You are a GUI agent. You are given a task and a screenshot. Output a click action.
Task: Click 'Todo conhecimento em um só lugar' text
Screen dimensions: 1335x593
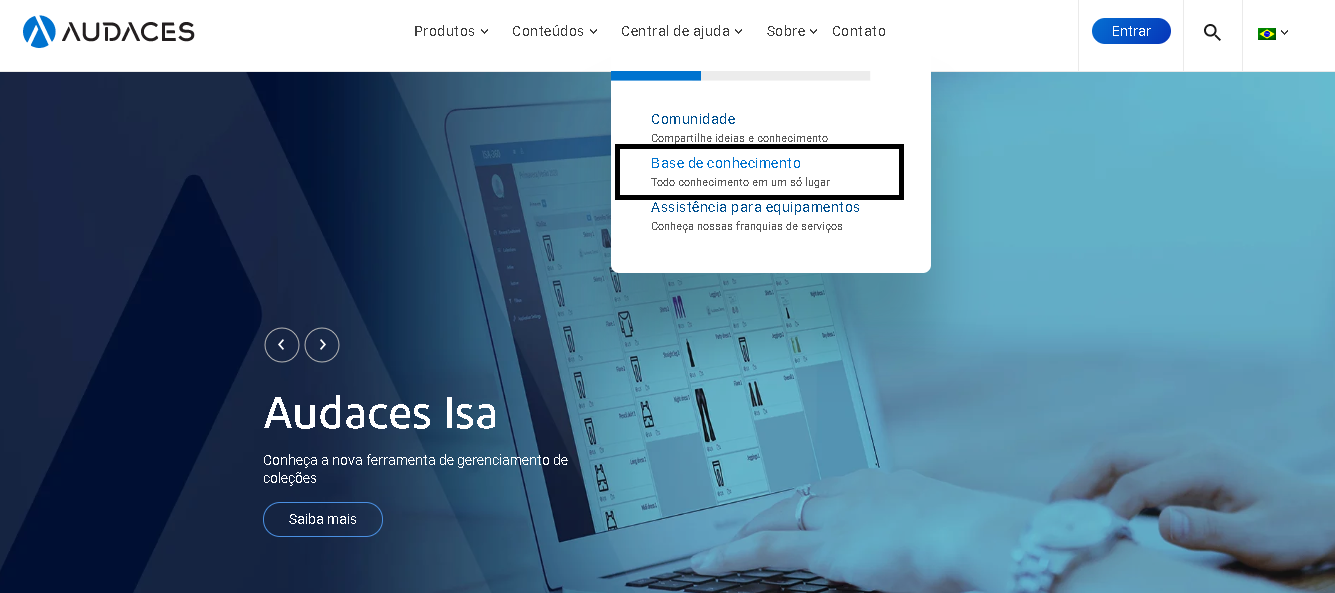pyautogui.click(x=740, y=182)
